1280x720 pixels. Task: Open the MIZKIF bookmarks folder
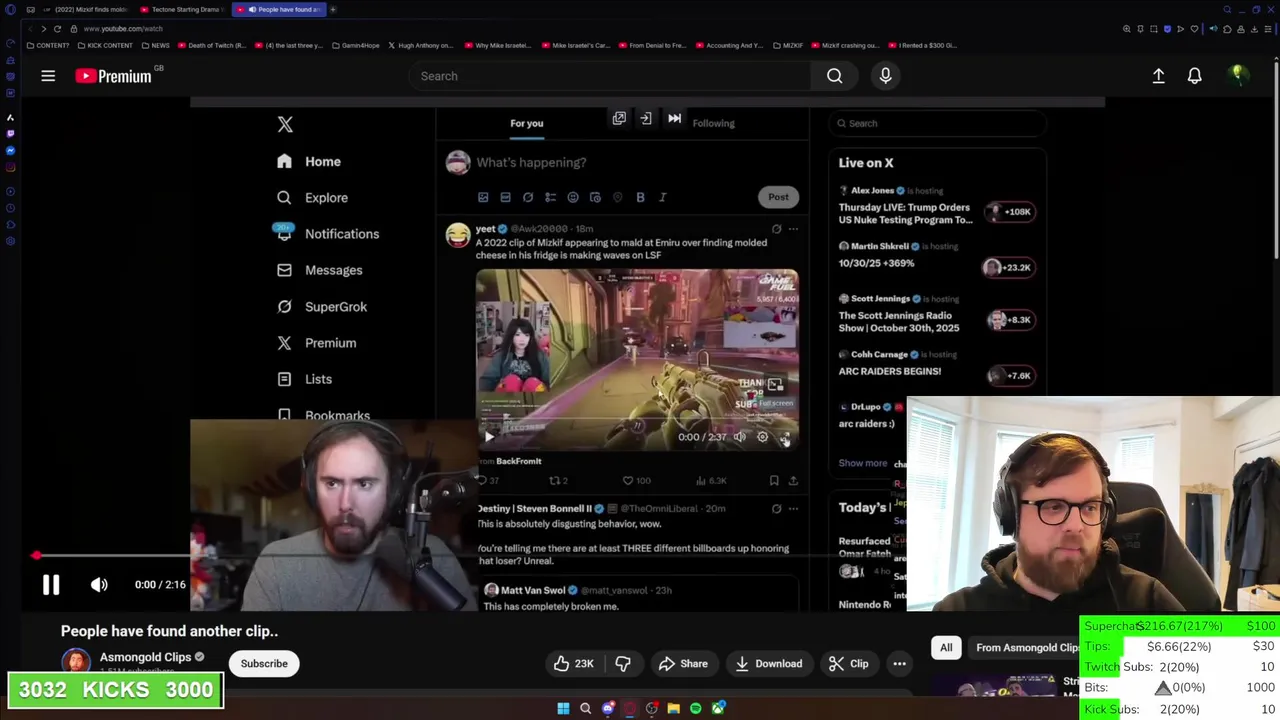(x=787, y=45)
